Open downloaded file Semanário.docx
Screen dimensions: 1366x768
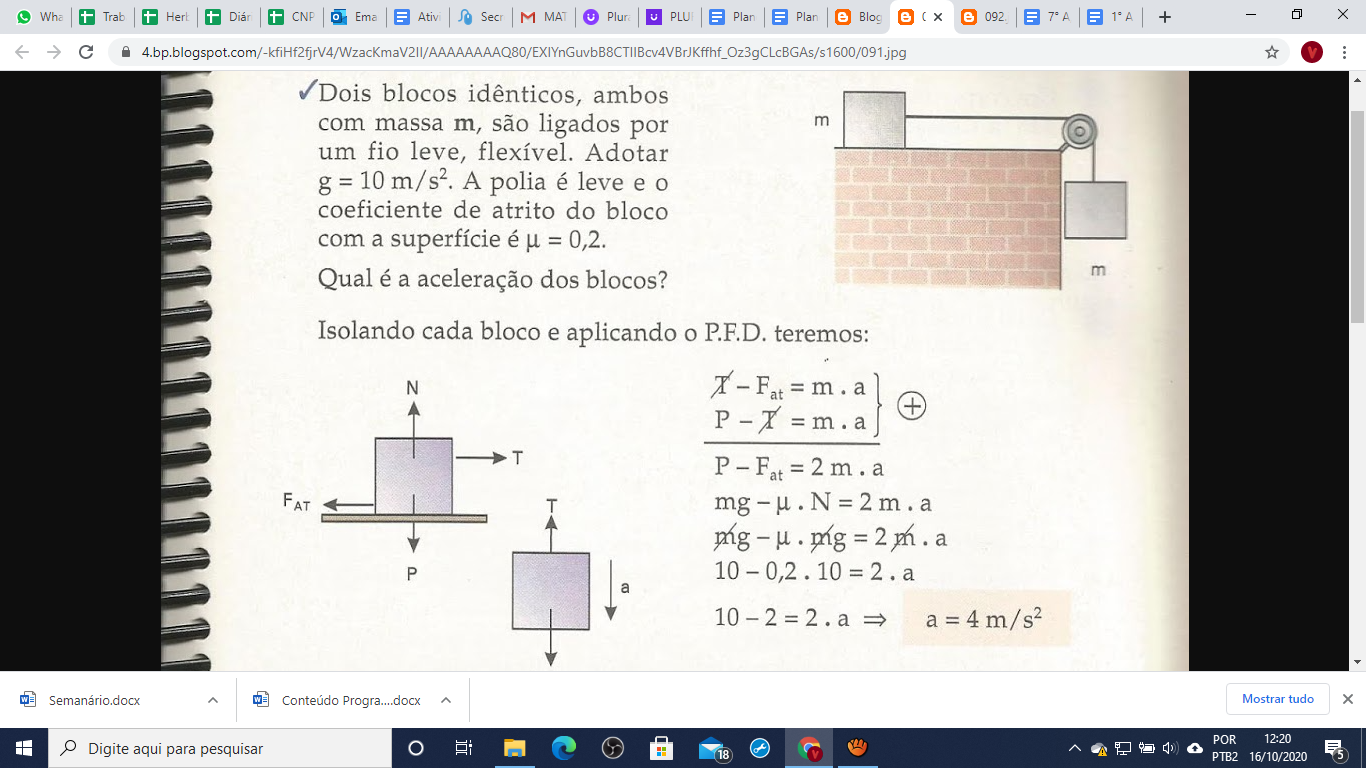coord(97,700)
